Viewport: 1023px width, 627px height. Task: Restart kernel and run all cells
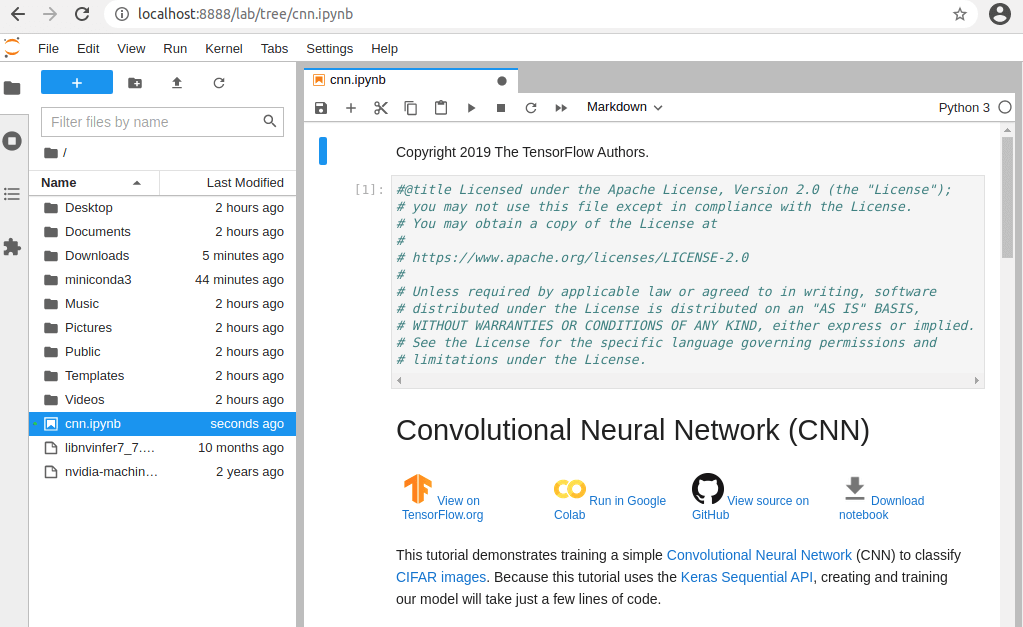(561, 108)
